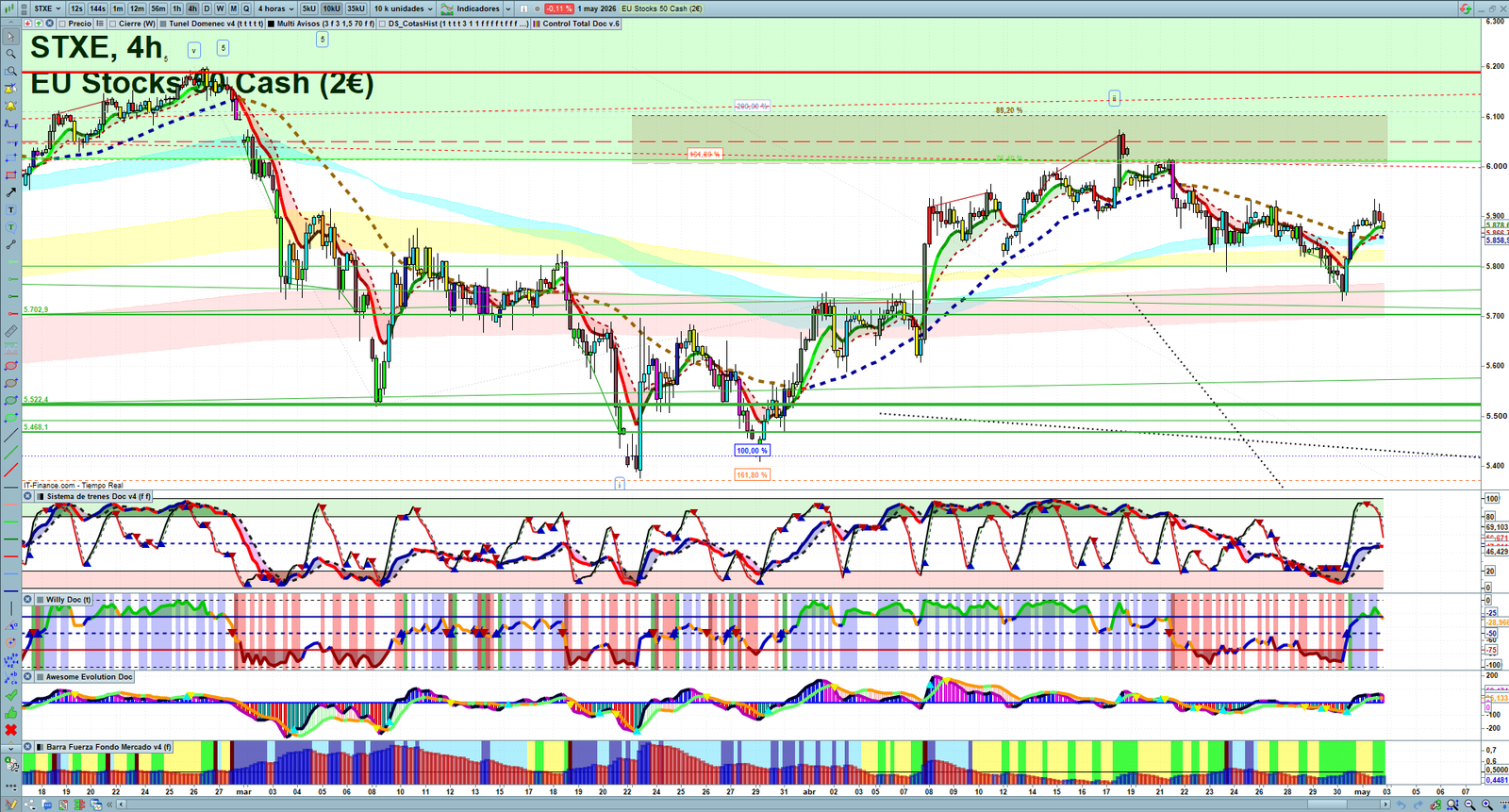This screenshot has width=1509, height=812.
Task: Expand the arrow dropdown right of Indicadores
Action: click(x=507, y=8)
